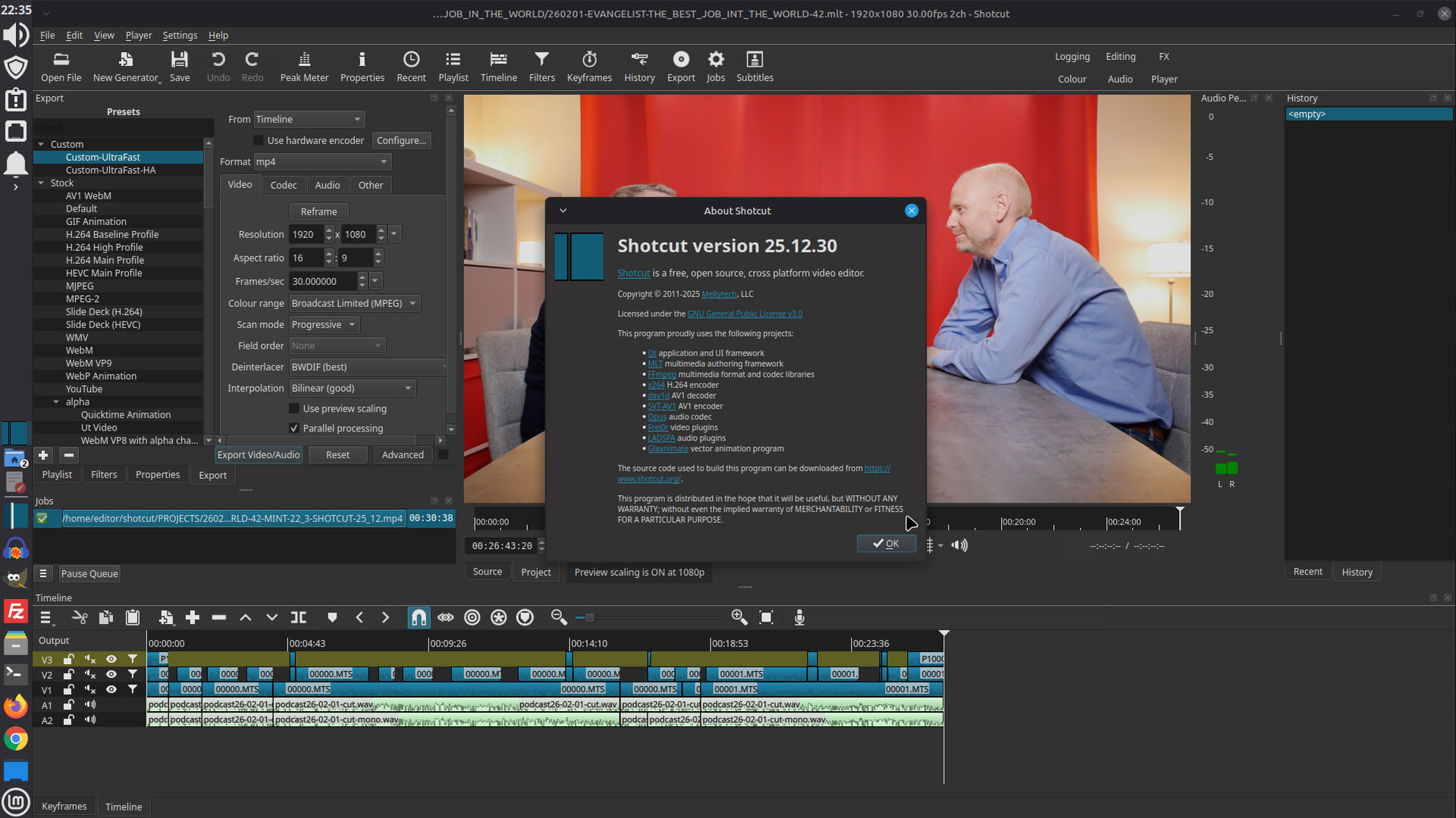Click the record audio microphone icon
Image resolution: width=1456 pixels, height=818 pixels.
point(799,618)
